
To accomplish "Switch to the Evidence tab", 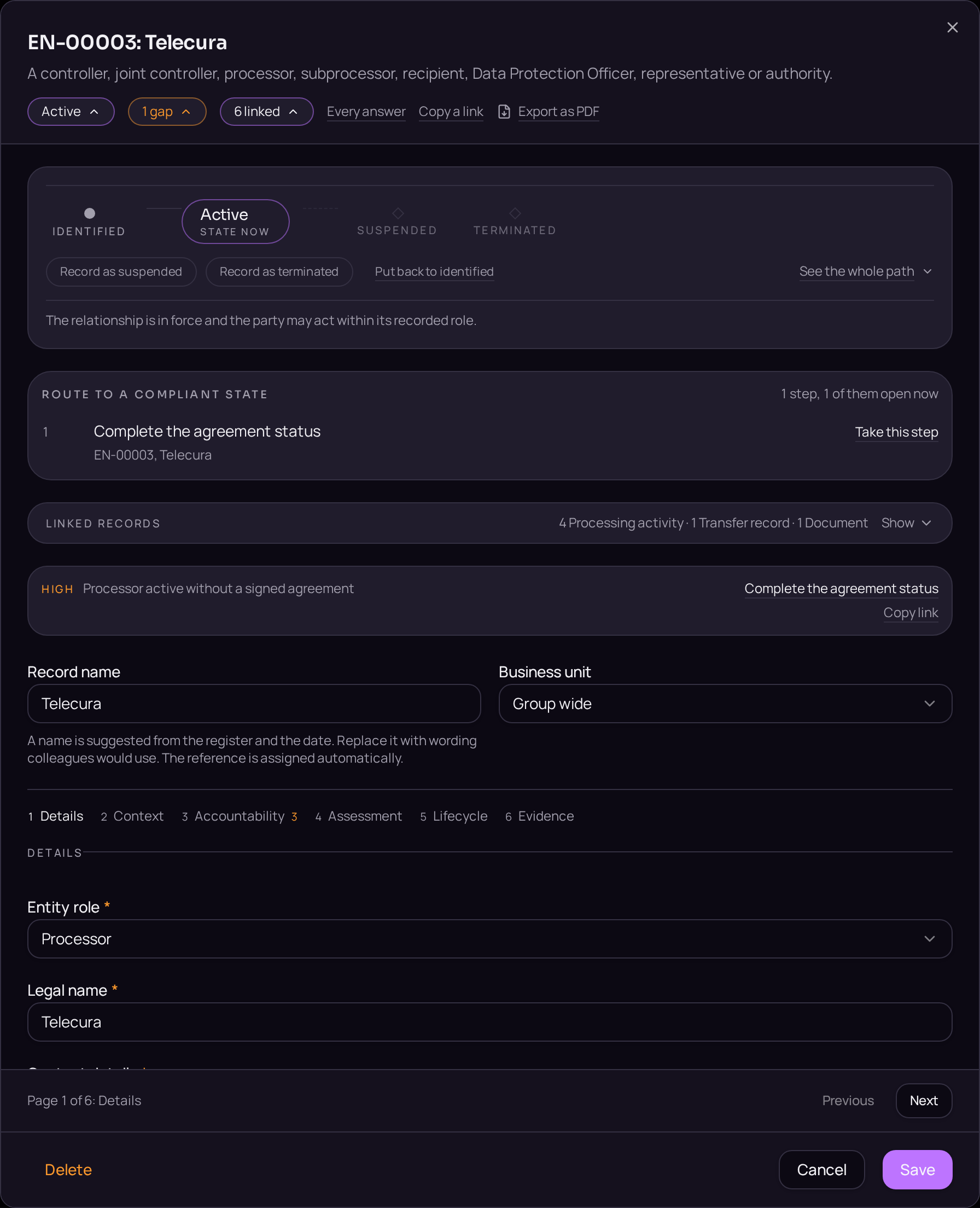I will (540, 816).
